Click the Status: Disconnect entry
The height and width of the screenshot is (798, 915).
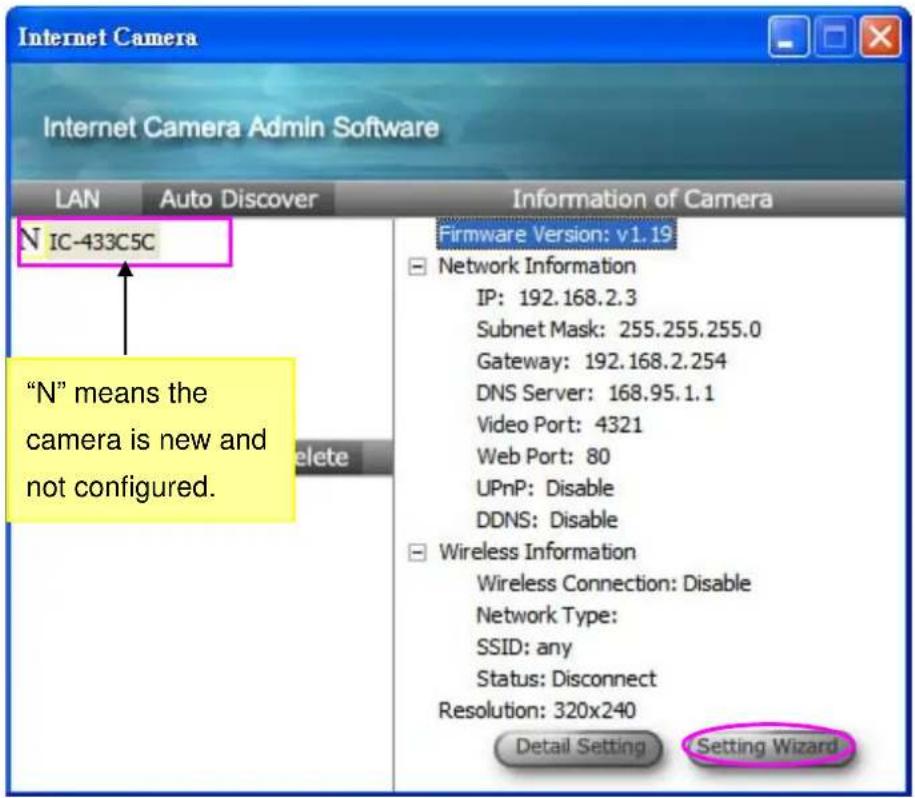tap(566, 679)
